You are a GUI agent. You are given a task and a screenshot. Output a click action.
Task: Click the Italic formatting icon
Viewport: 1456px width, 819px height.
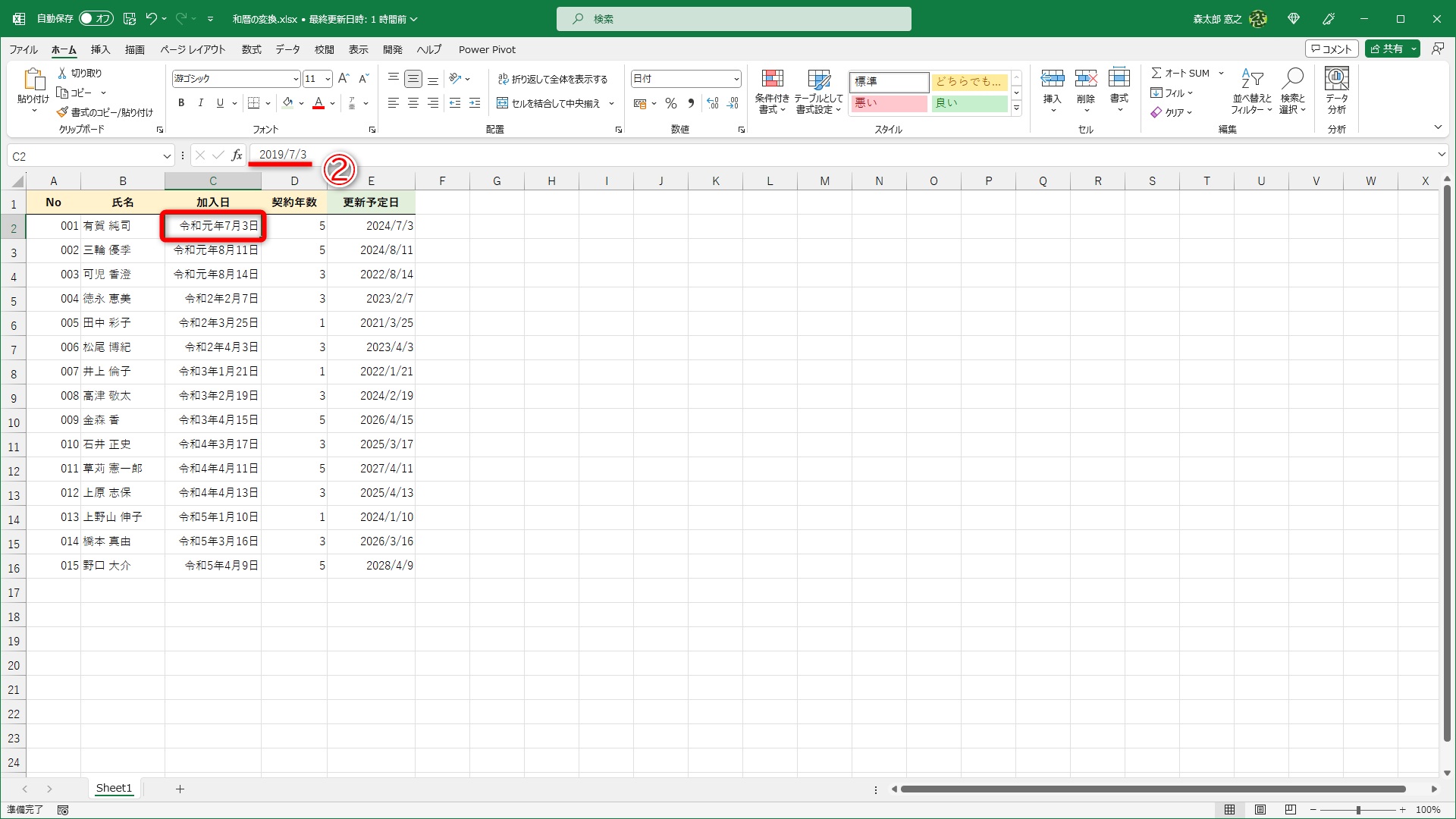point(200,103)
